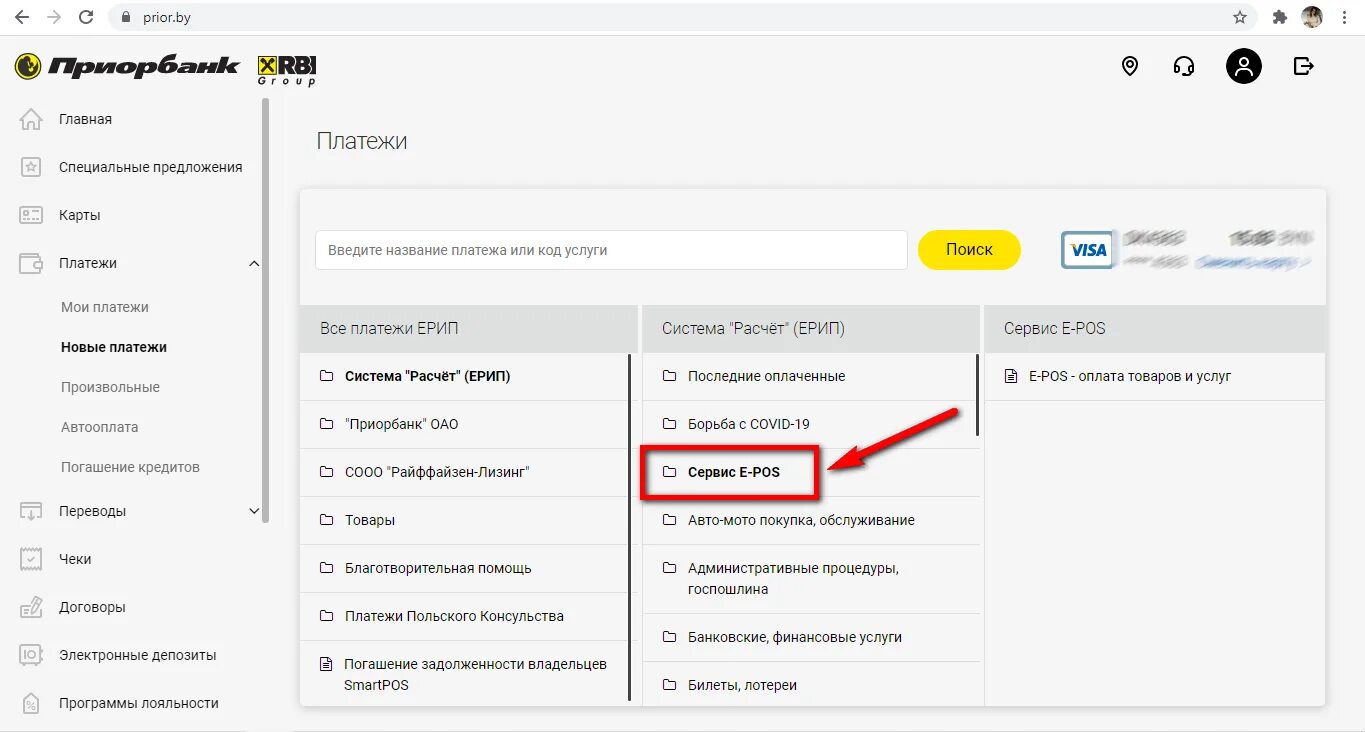1365x732 pixels.
Task: Click the document icon beside E-POS - оплата товаров
Action: (1010, 376)
